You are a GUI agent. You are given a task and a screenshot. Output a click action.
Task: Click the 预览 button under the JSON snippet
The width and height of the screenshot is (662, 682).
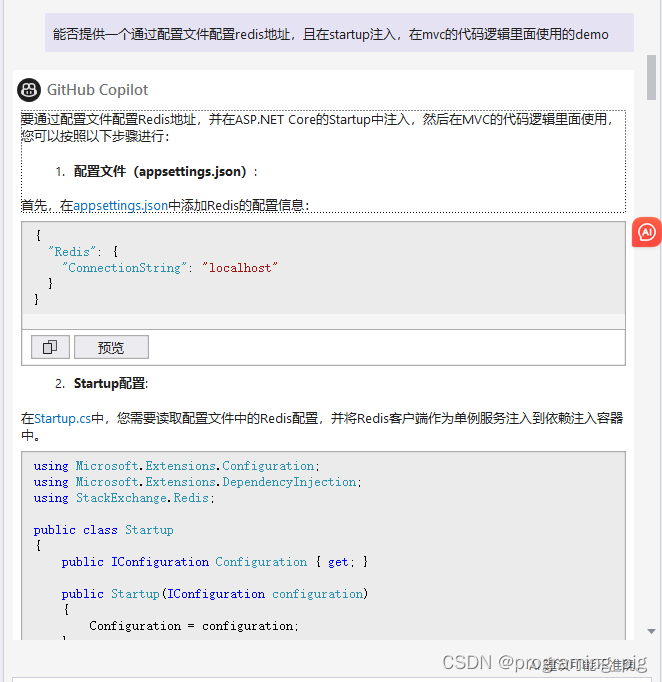[x=111, y=347]
